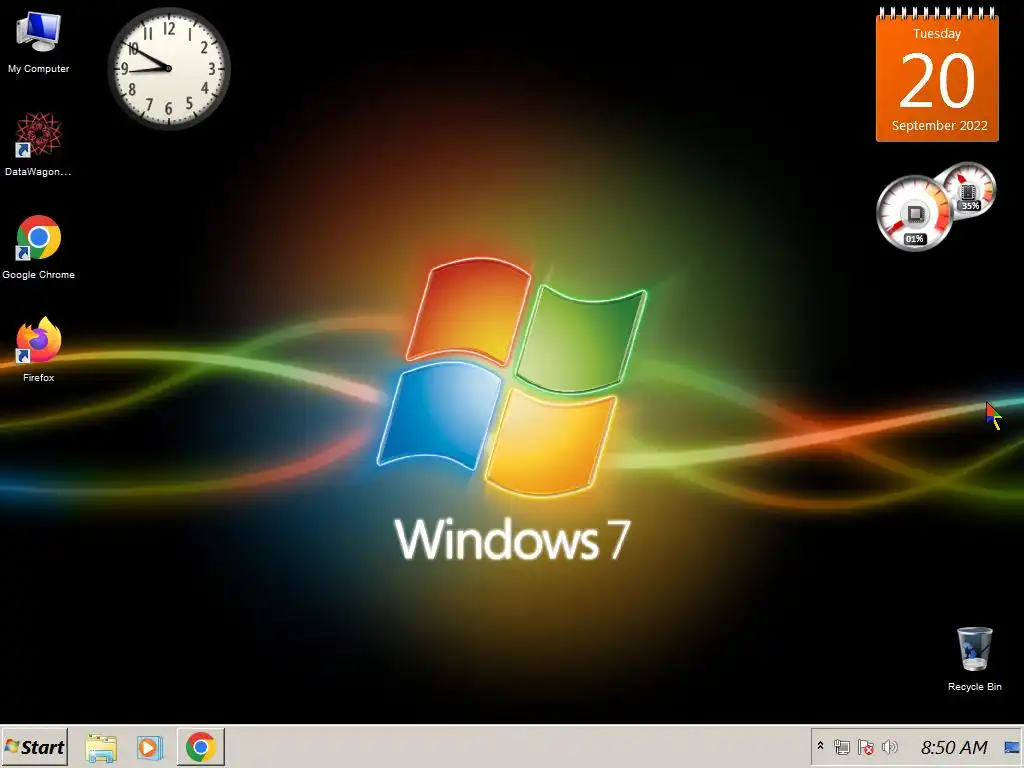Click the CPU meter gauge showing 01%
1024x768 pixels.
(914, 214)
